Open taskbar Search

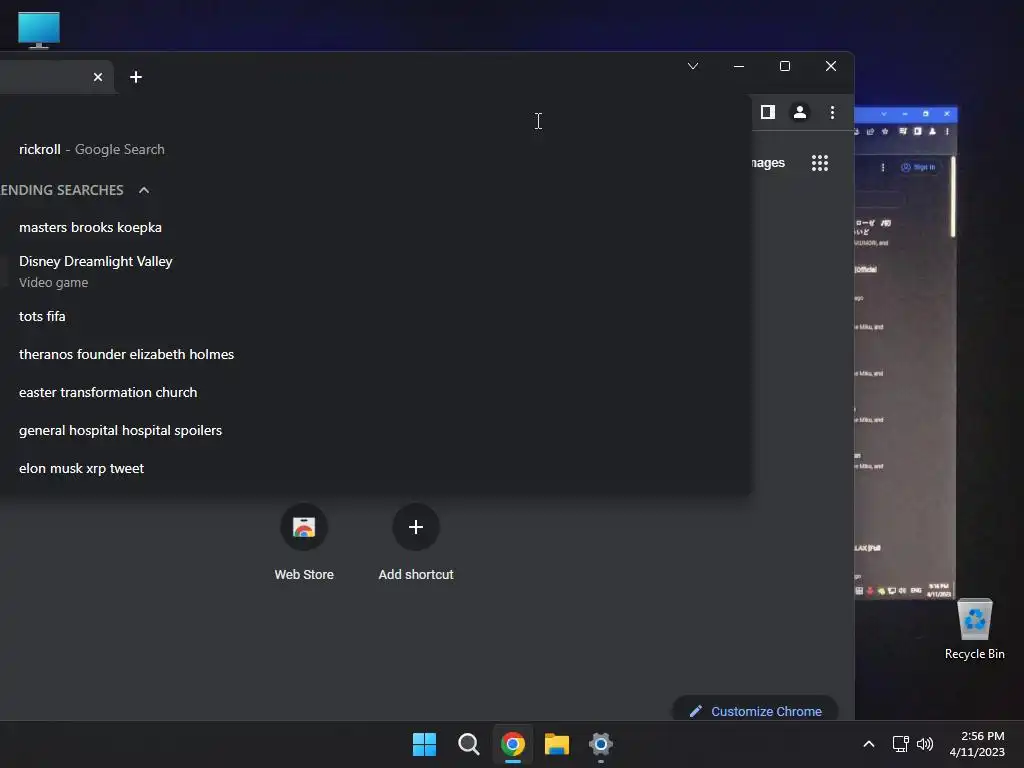(x=468, y=744)
